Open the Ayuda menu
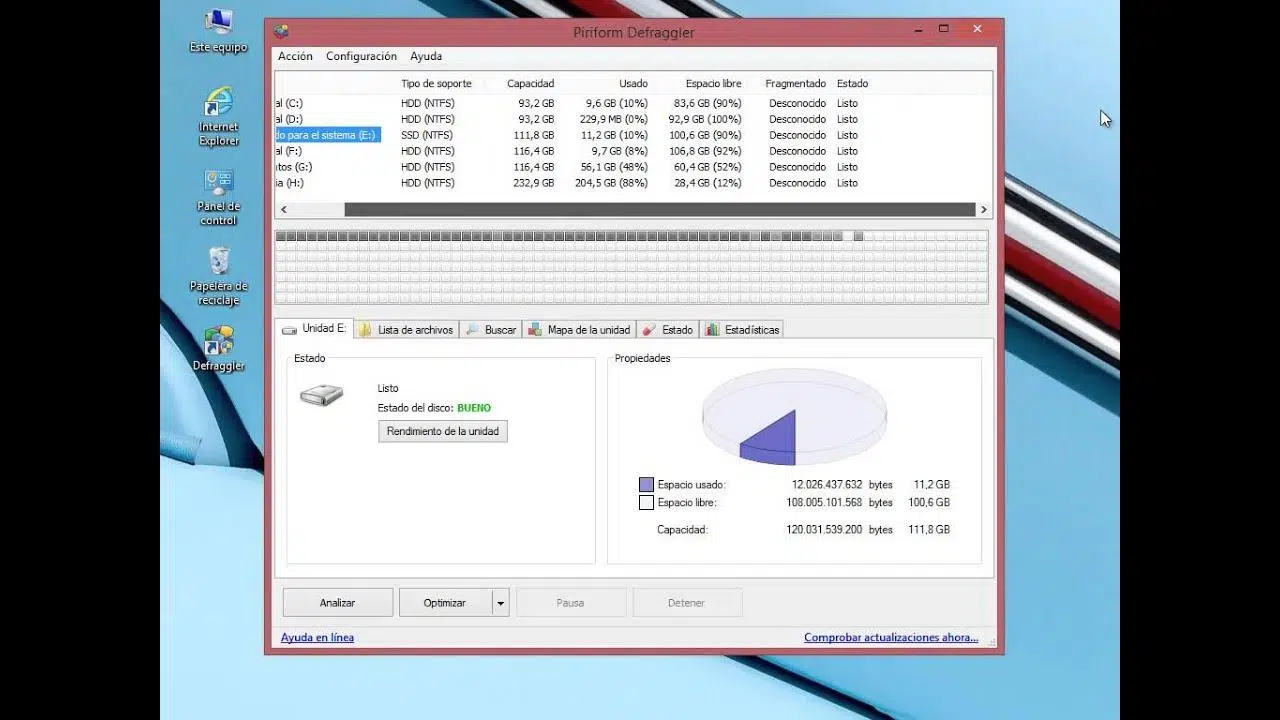This screenshot has width=1280, height=720. click(426, 56)
